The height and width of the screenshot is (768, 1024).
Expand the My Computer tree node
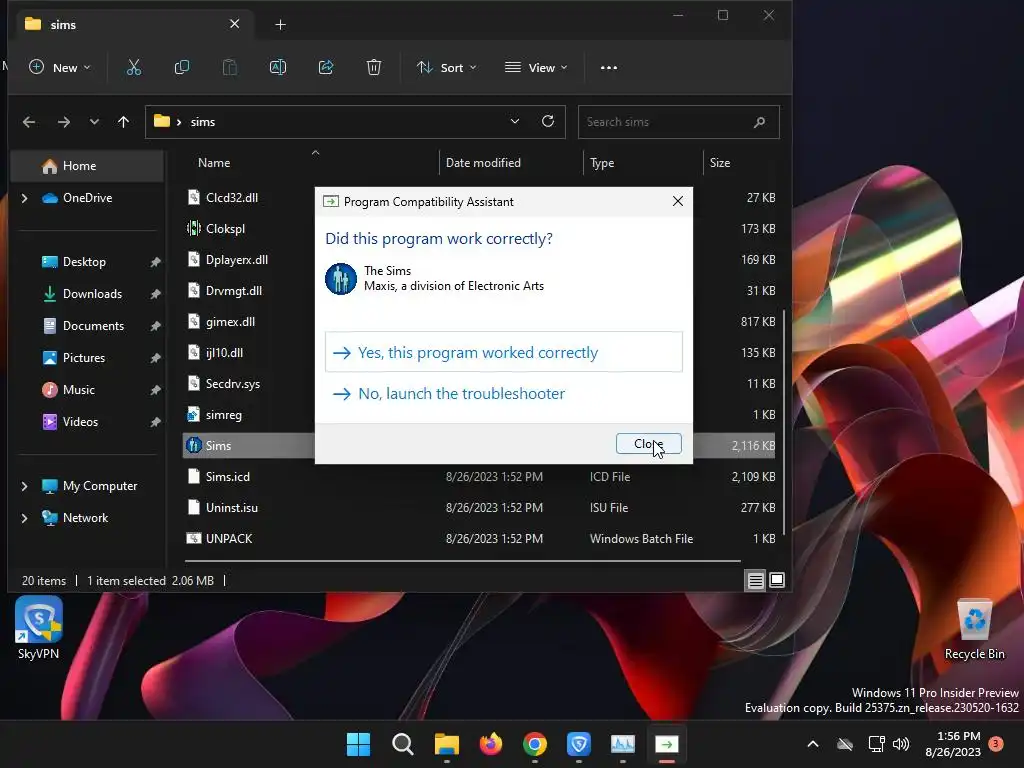(24, 486)
